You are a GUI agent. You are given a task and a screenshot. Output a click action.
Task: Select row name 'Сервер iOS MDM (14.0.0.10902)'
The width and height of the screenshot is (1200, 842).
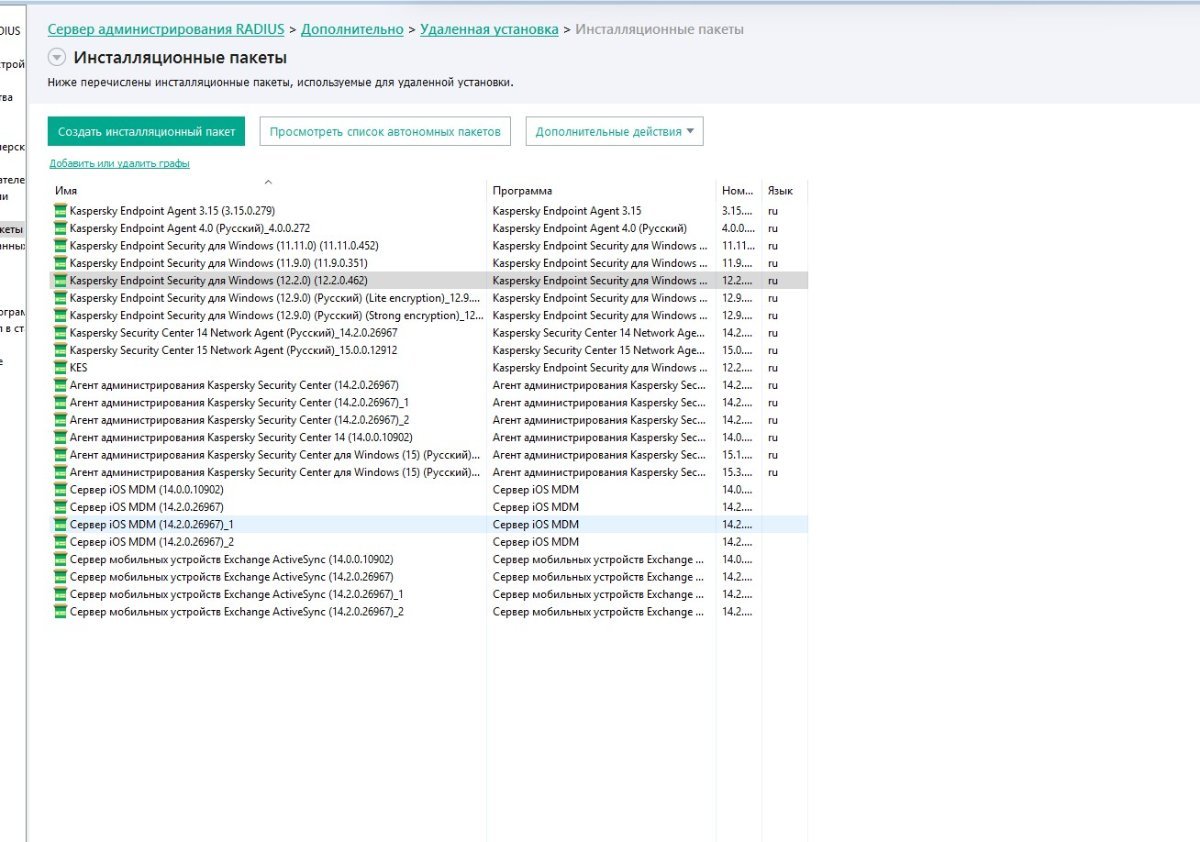[147, 490]
